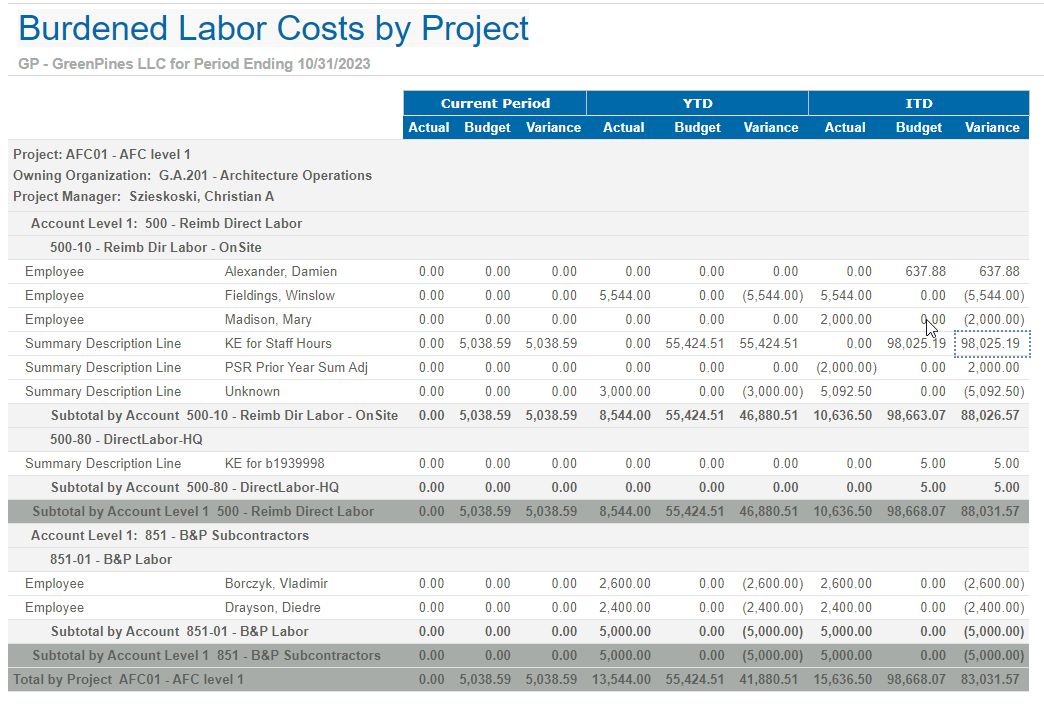1044x707 pixels.
Task: Select the Project AFC01 - AFC level 1 line
Action: [102, 154]
